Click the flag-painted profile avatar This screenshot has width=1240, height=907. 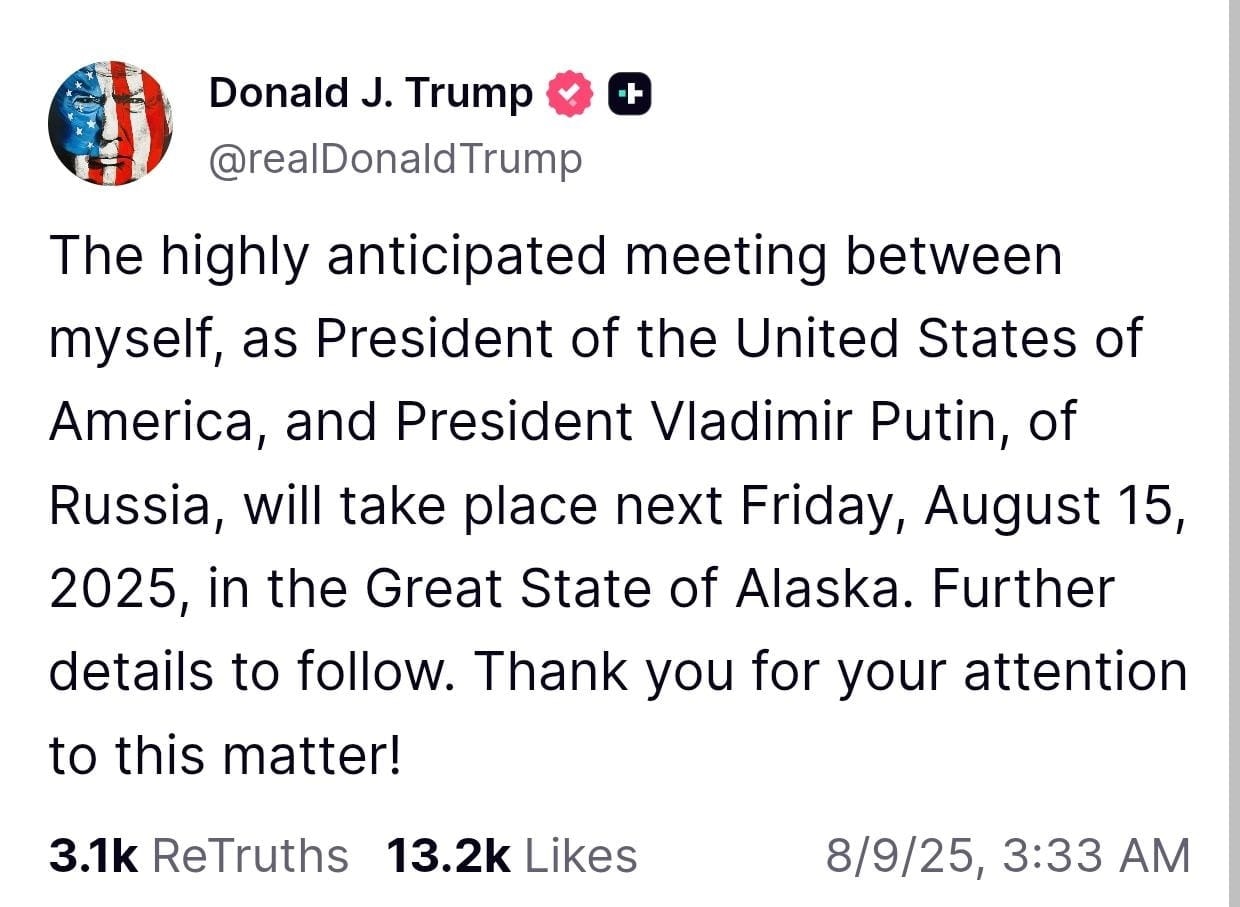[110, 123]
